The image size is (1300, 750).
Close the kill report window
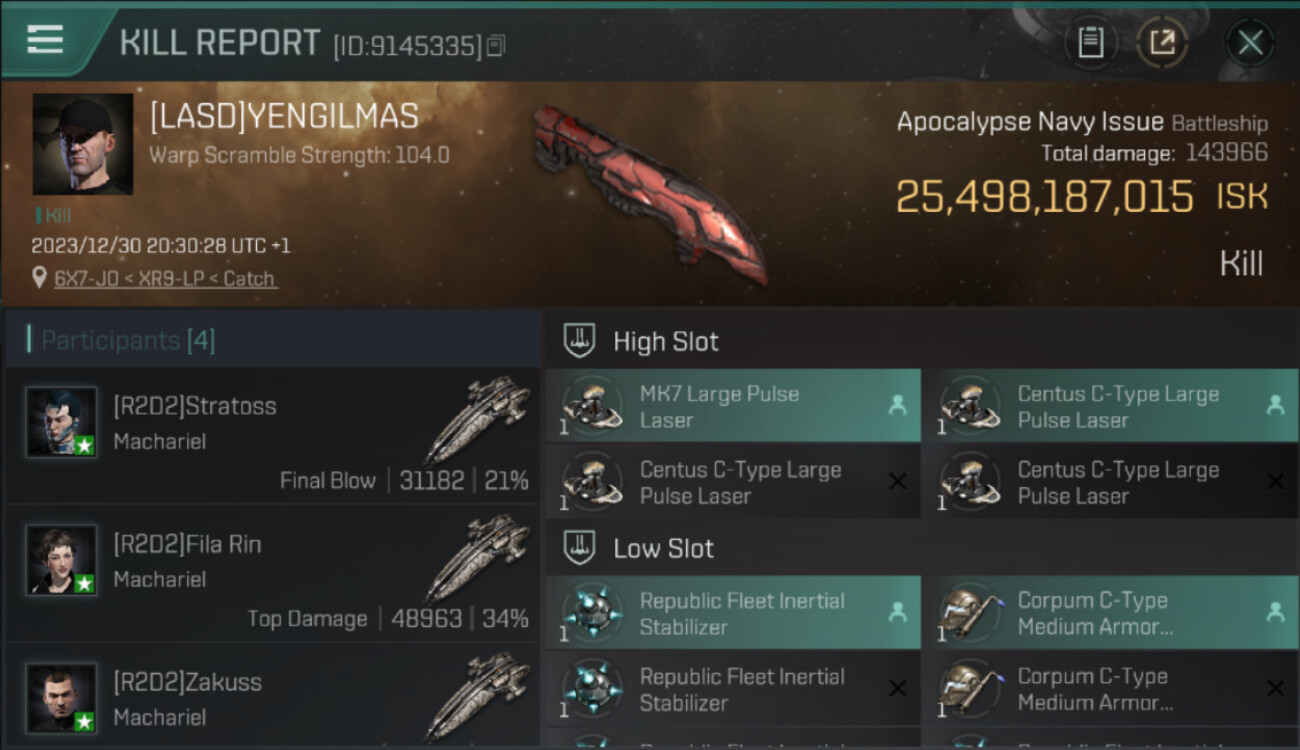(1250, 42)
